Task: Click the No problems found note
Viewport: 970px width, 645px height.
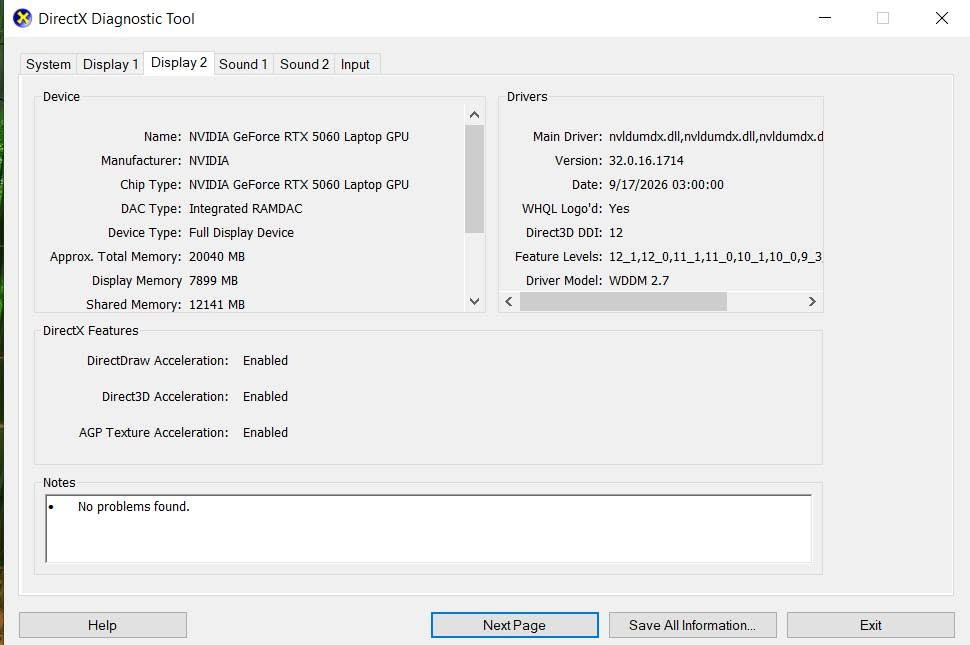Action: pyautogui.click(x=134, y=506)
